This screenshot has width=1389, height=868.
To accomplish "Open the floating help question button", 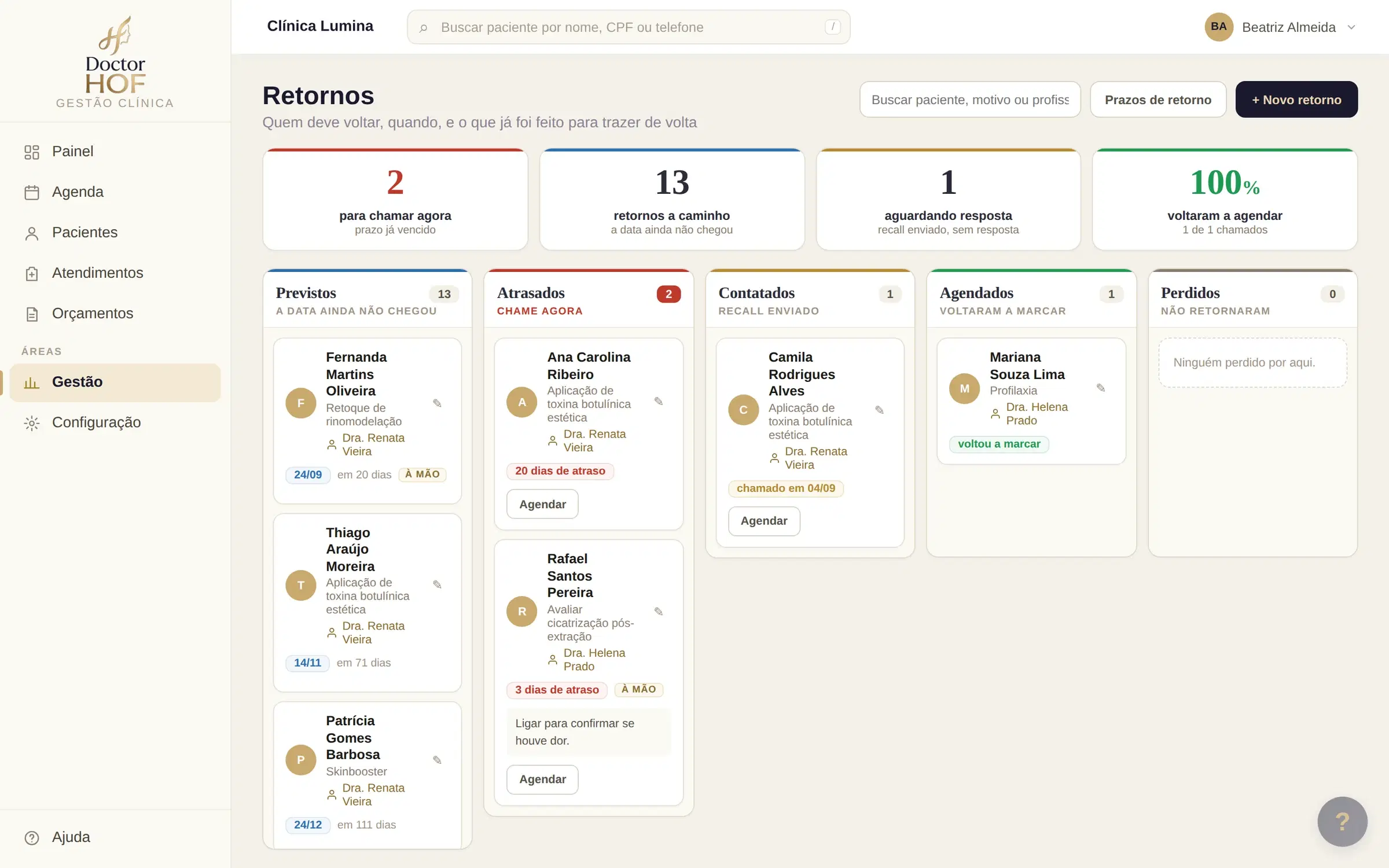I will click(x=1342, y=822).
